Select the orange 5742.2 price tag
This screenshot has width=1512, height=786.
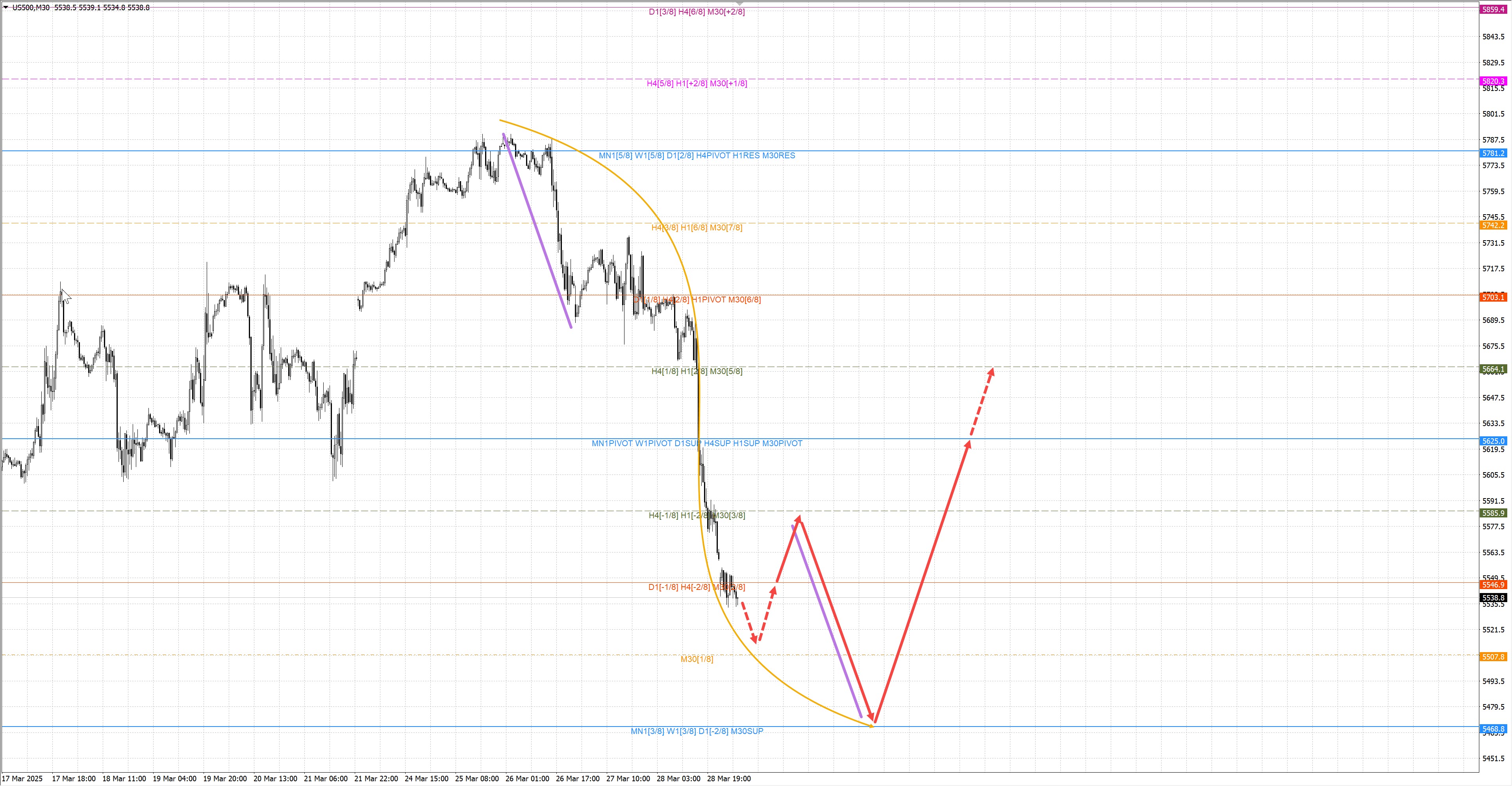click(x=1493, y=225)
